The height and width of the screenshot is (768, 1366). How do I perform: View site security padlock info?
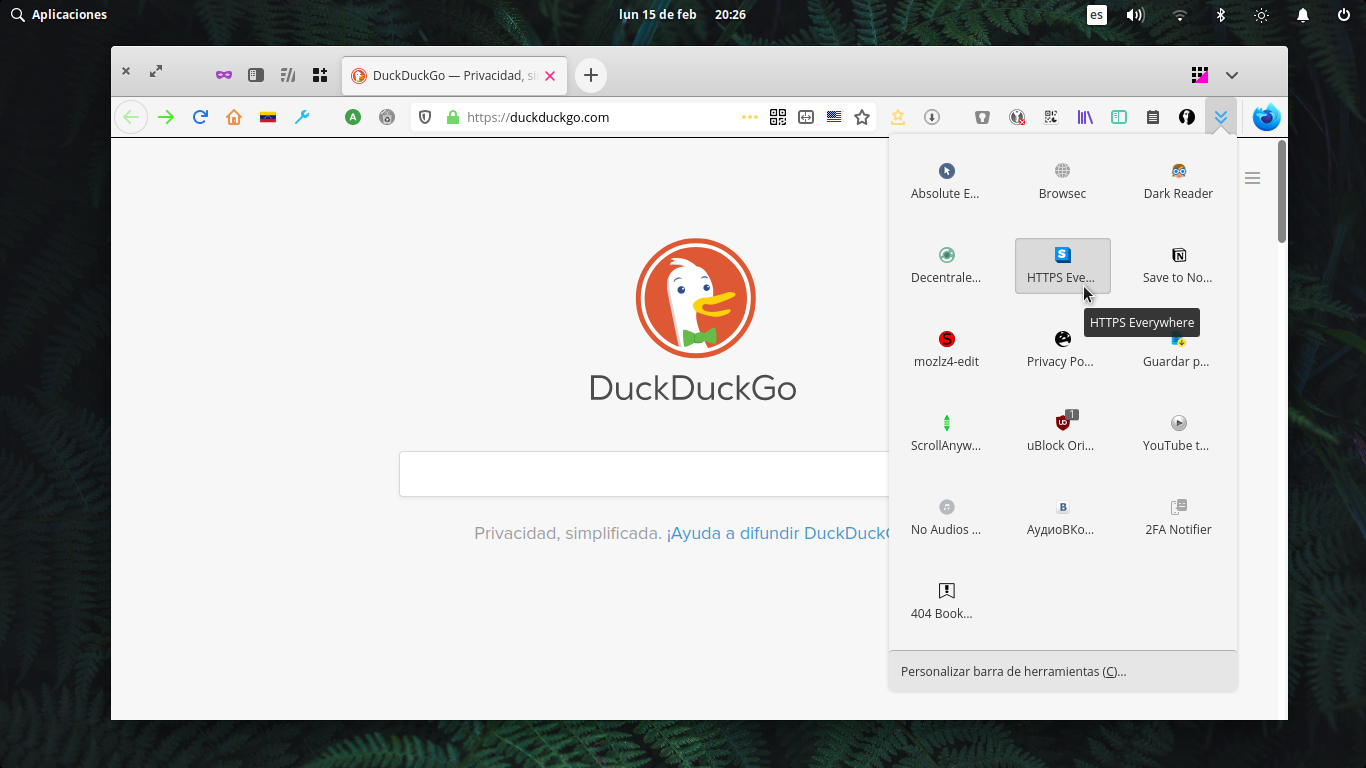click(453, 117)
